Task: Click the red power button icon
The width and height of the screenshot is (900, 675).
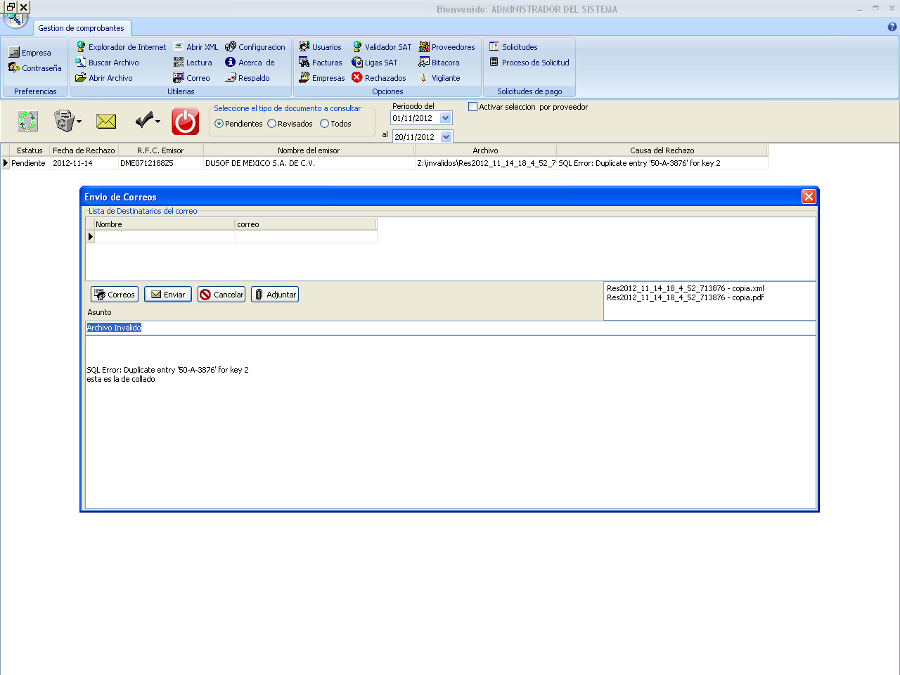Action: [x=185, y=121]
